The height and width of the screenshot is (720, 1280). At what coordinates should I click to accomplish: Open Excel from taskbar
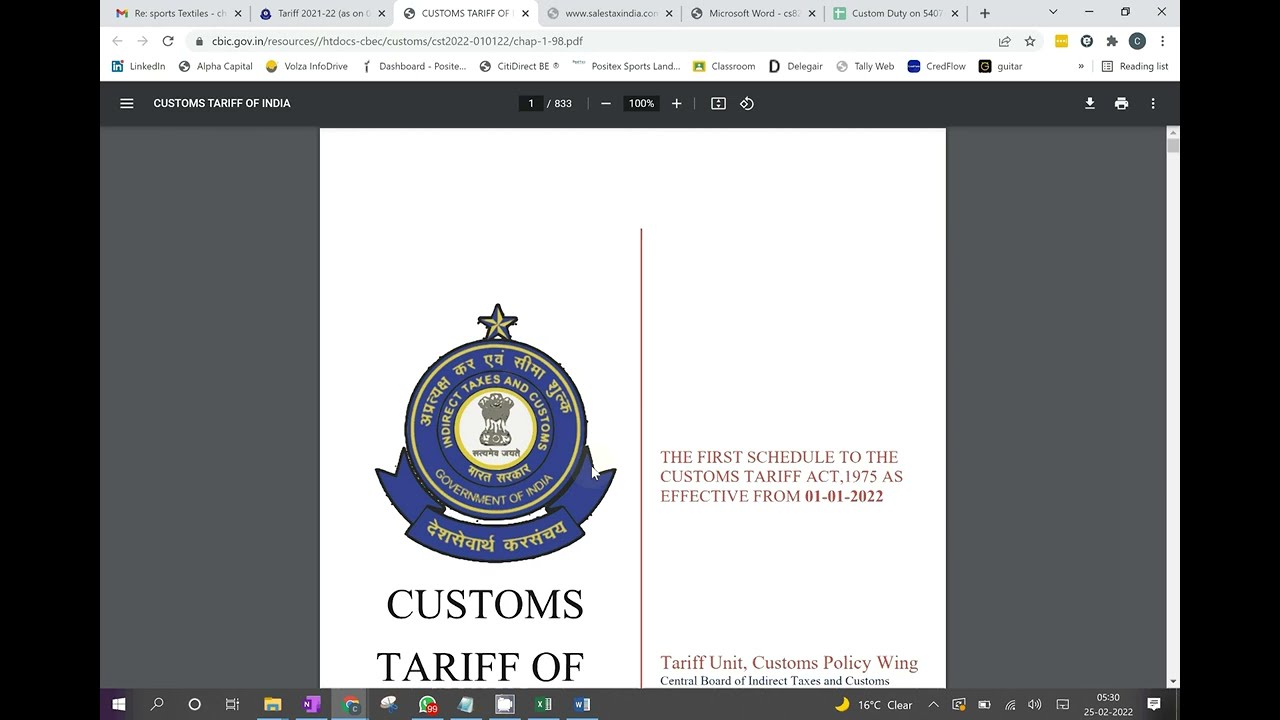(543, 704)
